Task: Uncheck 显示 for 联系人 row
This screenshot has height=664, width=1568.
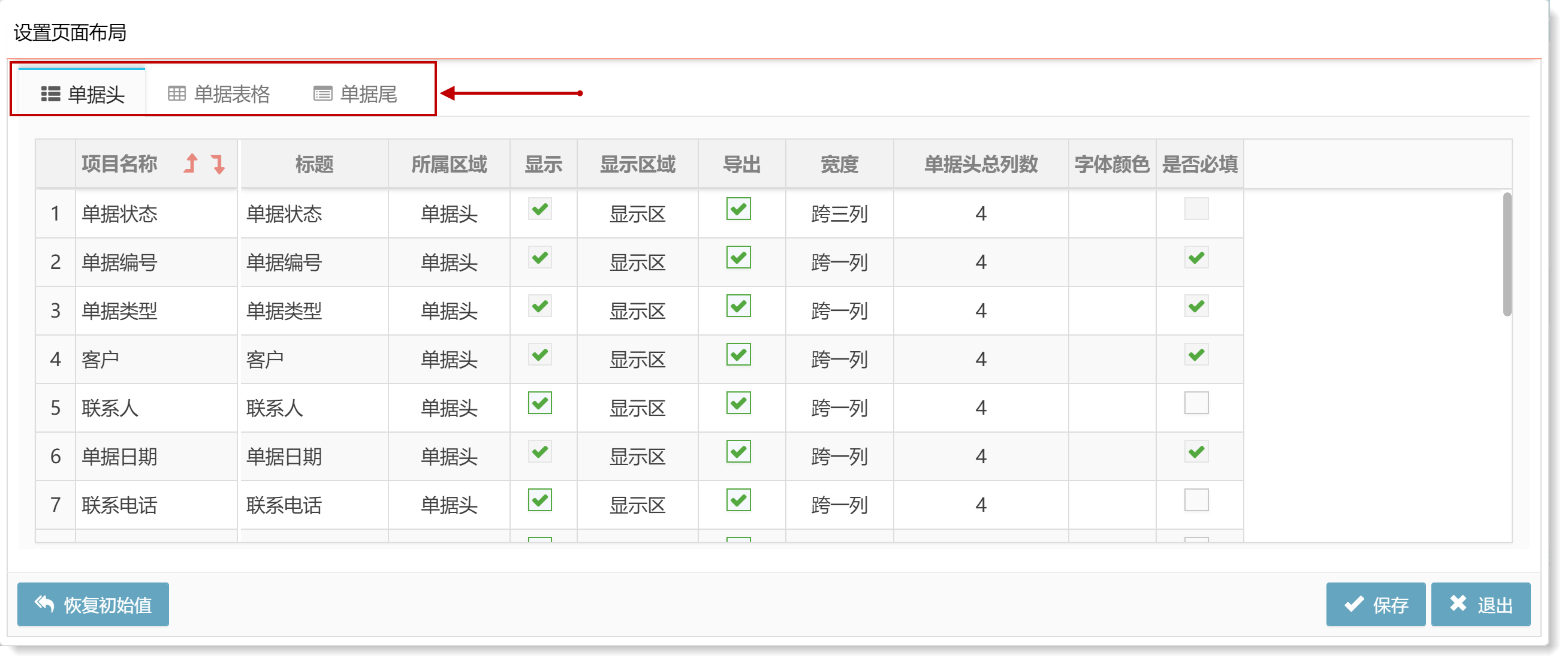Action: point(540,403)
